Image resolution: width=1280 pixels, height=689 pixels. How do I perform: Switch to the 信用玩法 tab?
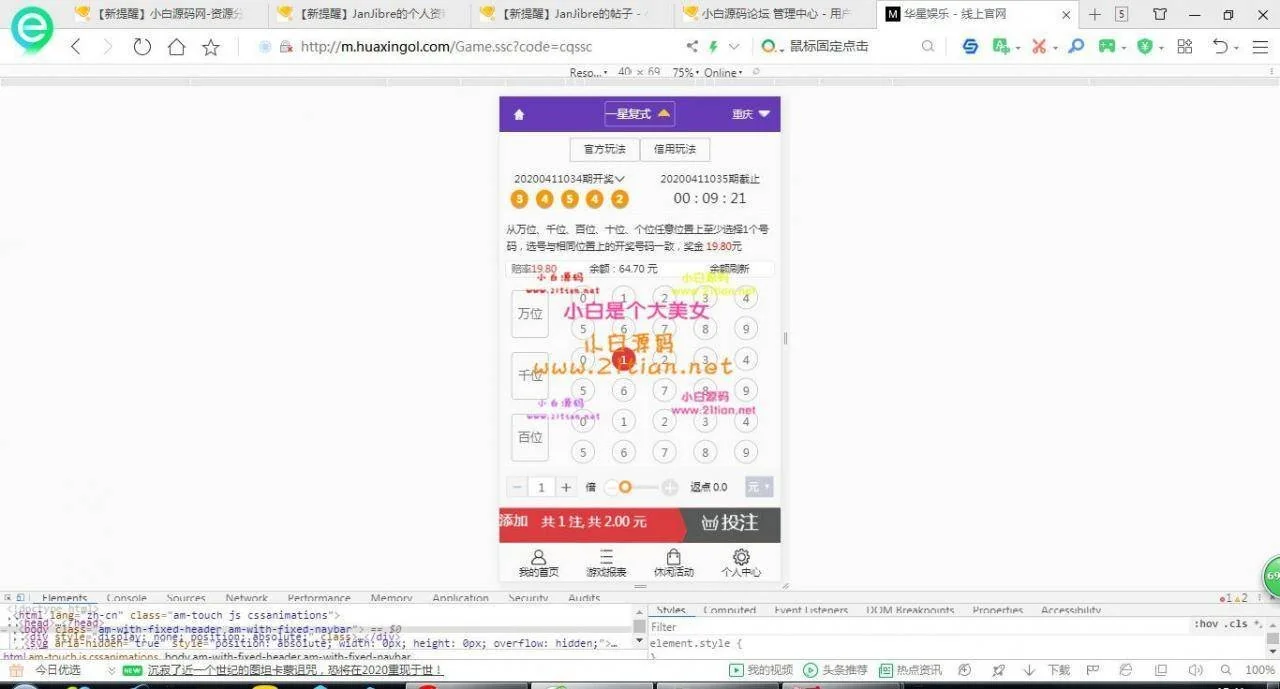coord(675,149)
